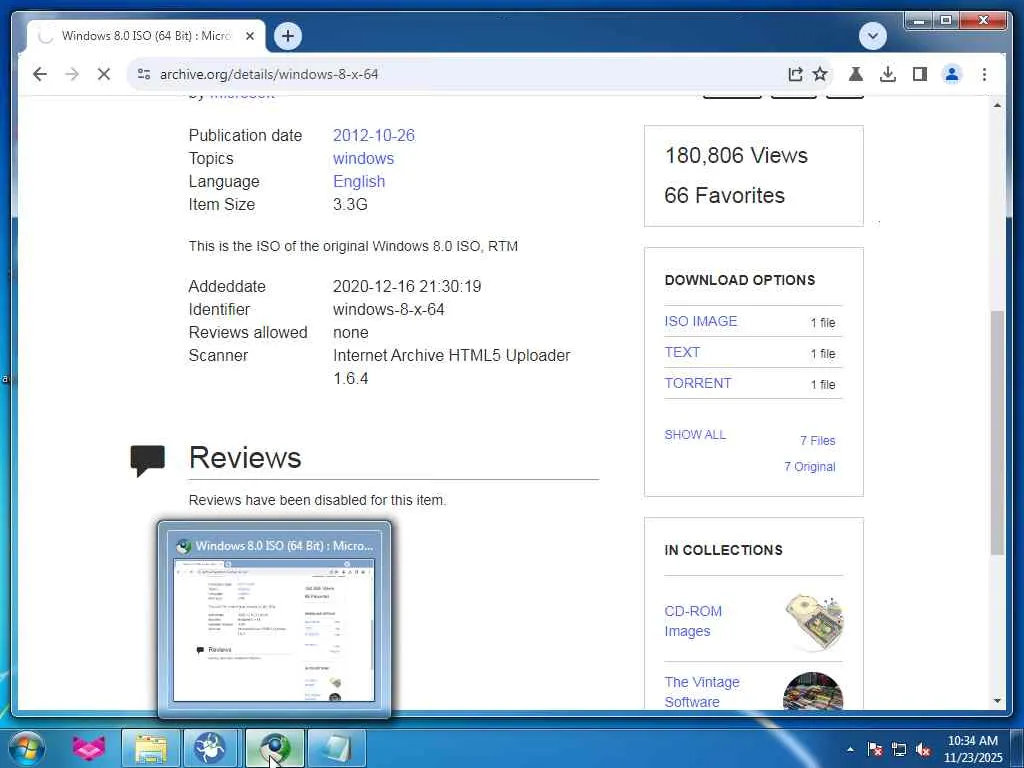Click the 180,806 Views text
The height and width of the screenshot is (768, 1024).
(x=736, y=155)
